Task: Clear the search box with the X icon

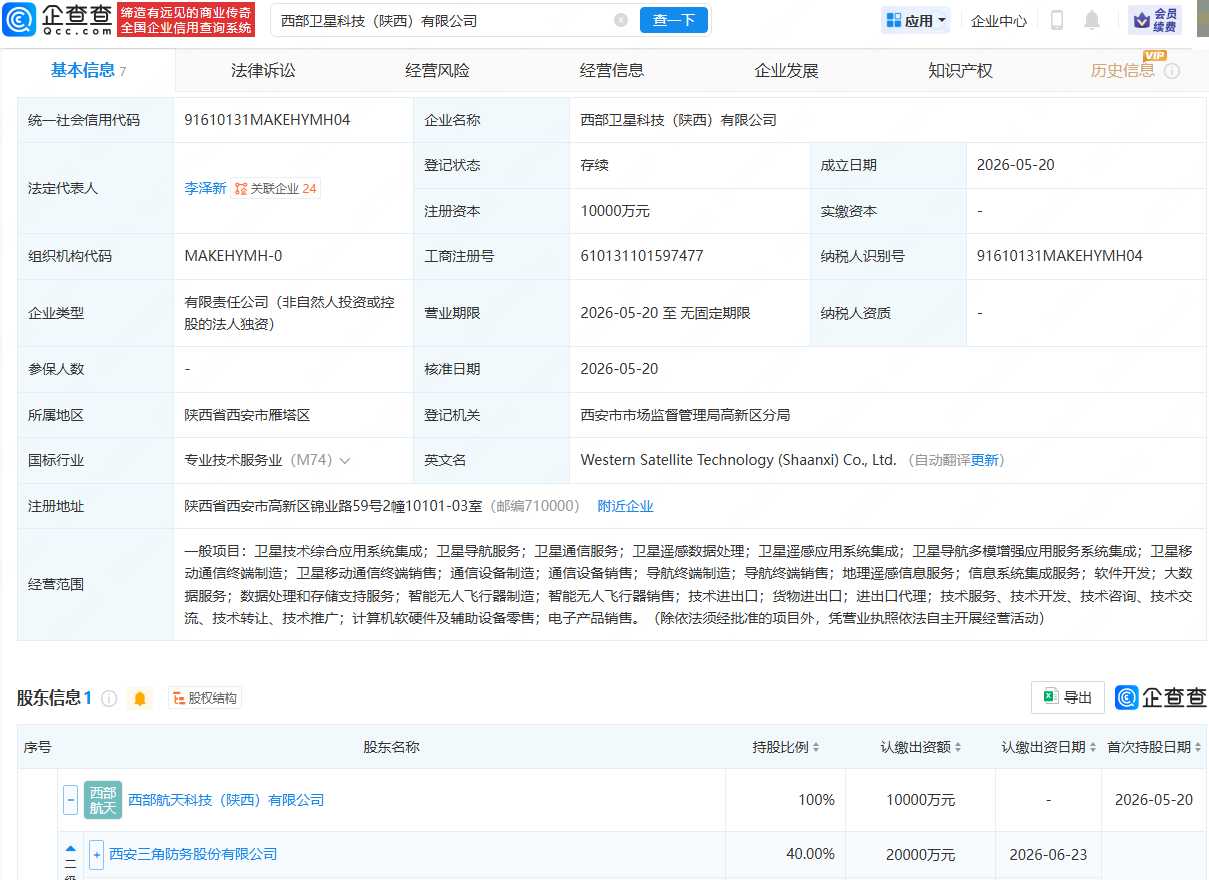Action: pyautogui.click(x=621, y=20)
